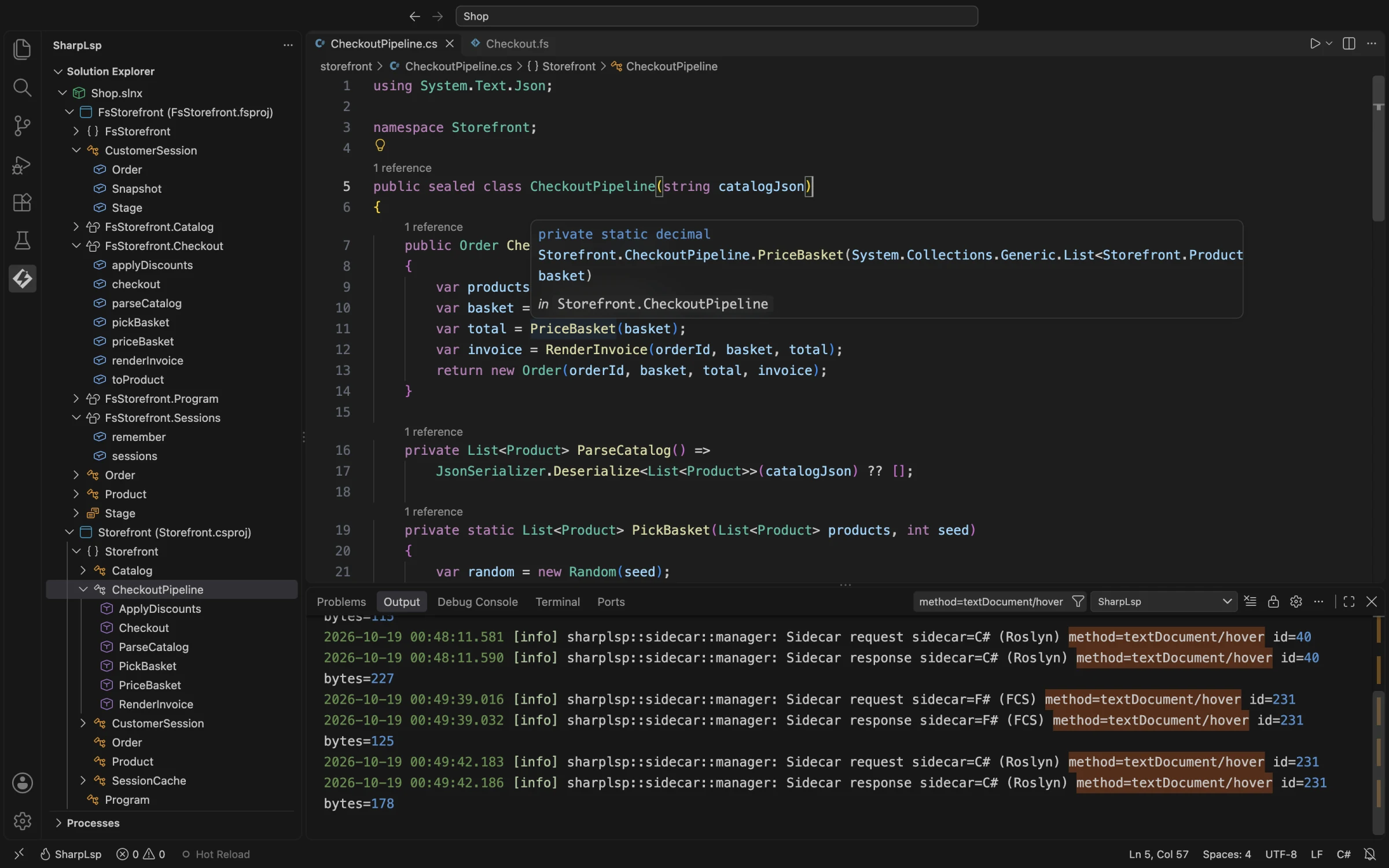Open the Extensions view icon
1389x868 pixels.
pyautogui.click(x=22, y=203)
